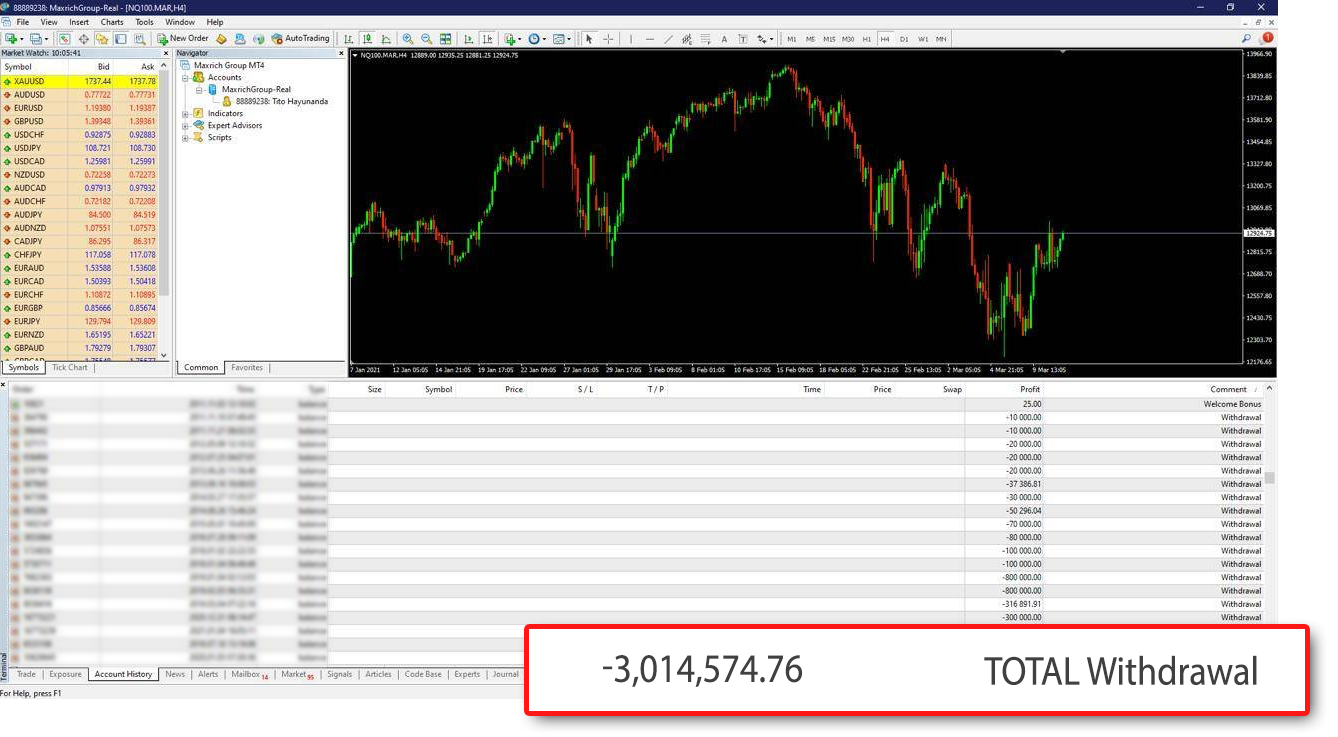Toggle the Auto Scroll chart icon
The image size is (1338, 737).
coord(468,39)
